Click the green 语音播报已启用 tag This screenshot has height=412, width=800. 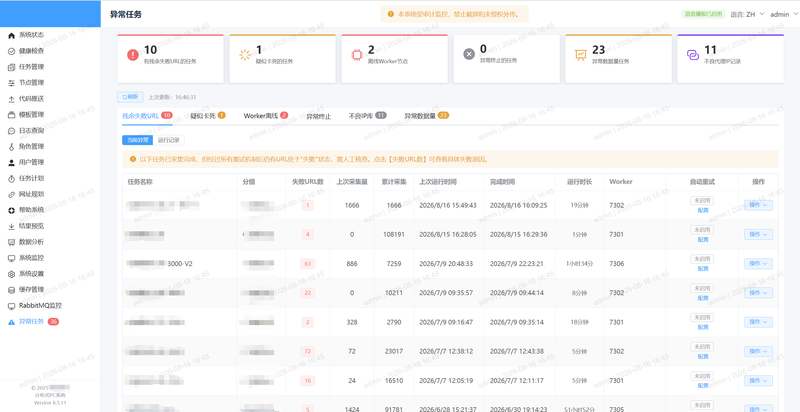tap(703, 14)
